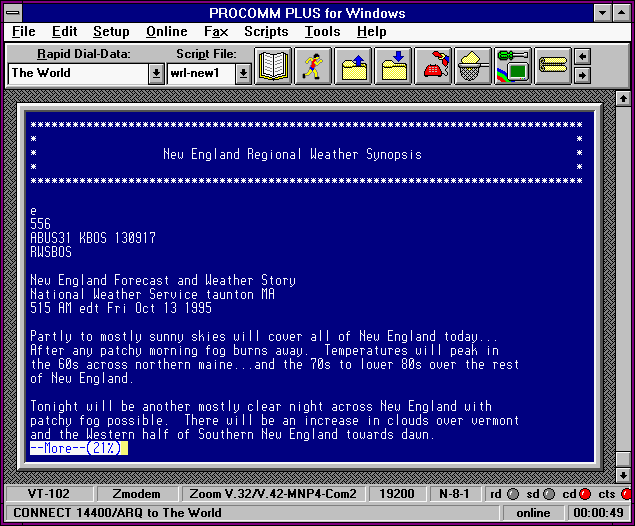This screenshot has height=526, width=635.
Task: Click the toolbar right arrow button
Action: [582, 75]
